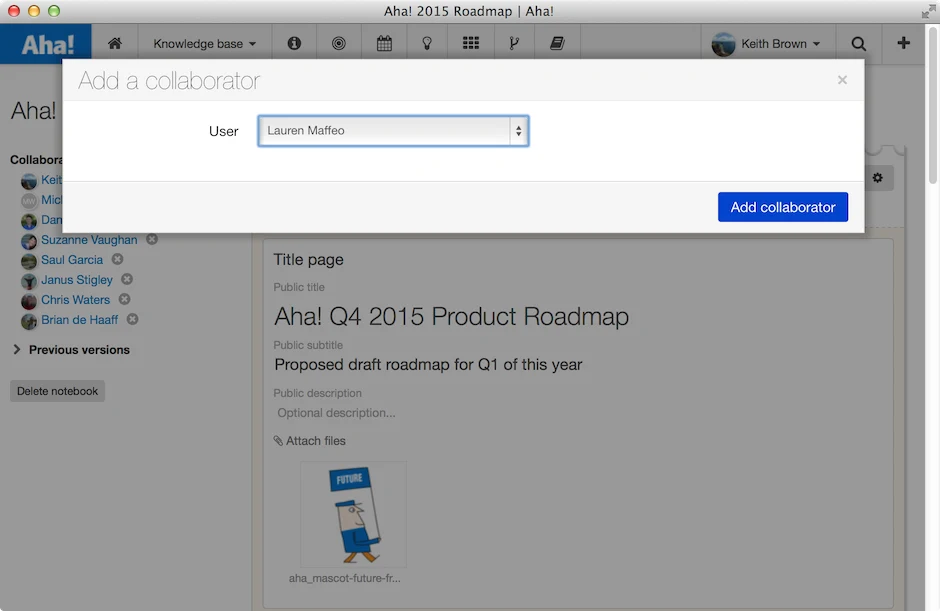The width and height of the screenshot is (940, 611).
Task: Click the Attach files link
Action: (310, 441)
